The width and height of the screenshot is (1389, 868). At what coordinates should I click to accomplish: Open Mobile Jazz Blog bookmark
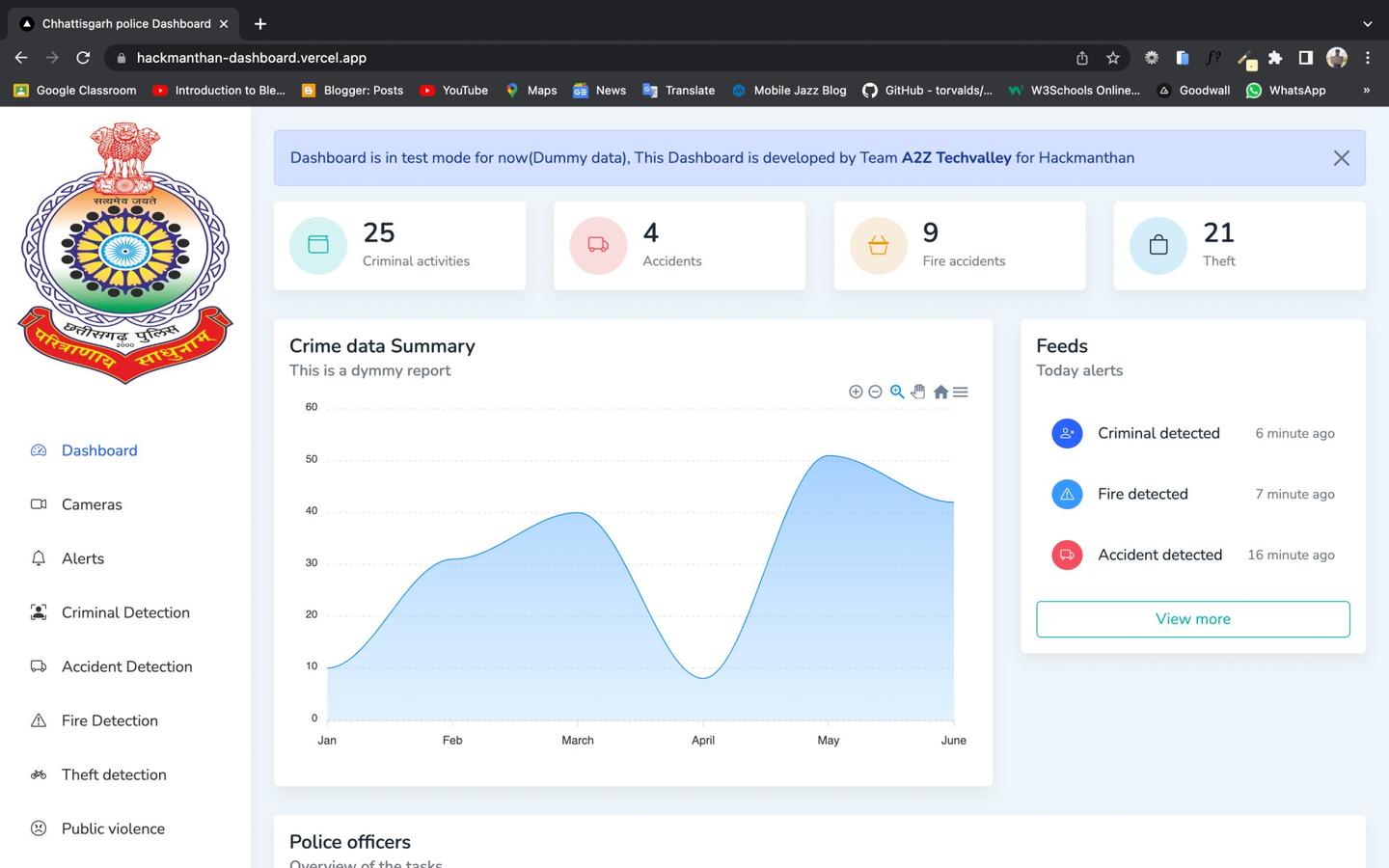pyautogui.click(x=789, y=91)
